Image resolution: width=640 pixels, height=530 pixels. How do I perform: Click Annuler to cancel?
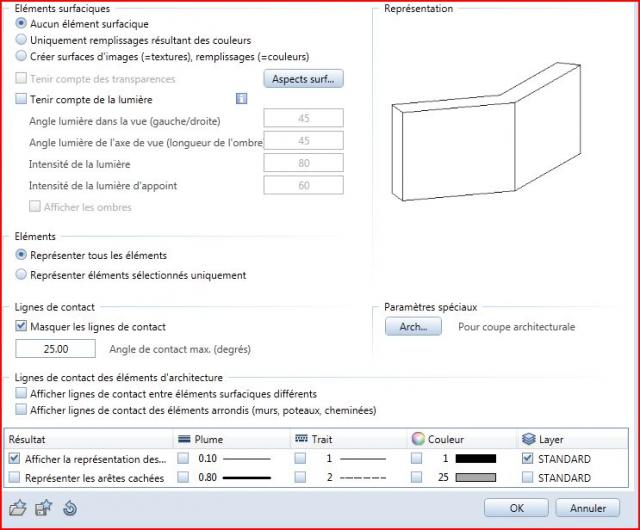[x=588, y=508]
